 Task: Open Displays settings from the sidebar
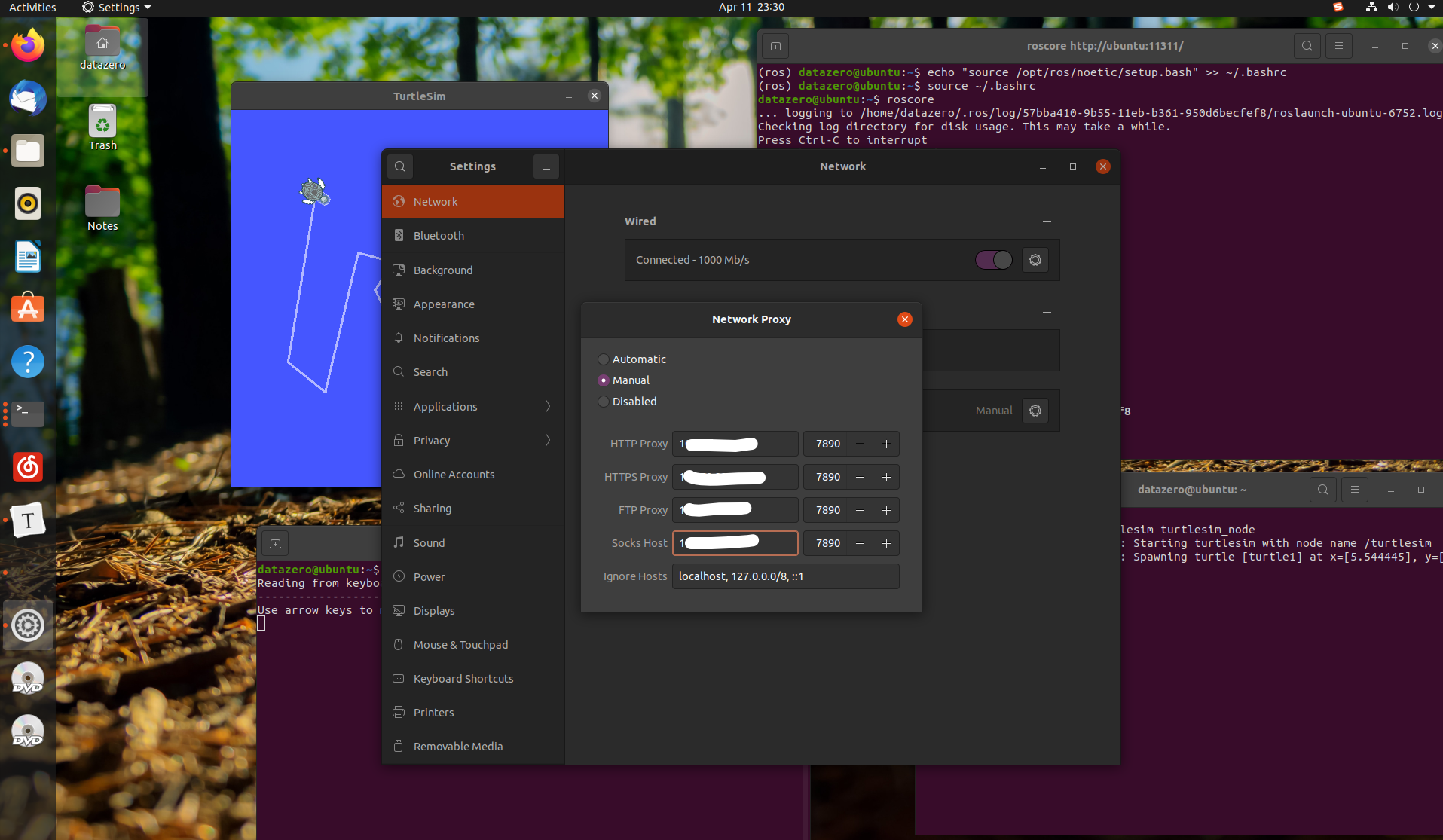pyautogui.click(x=433, y=610)
